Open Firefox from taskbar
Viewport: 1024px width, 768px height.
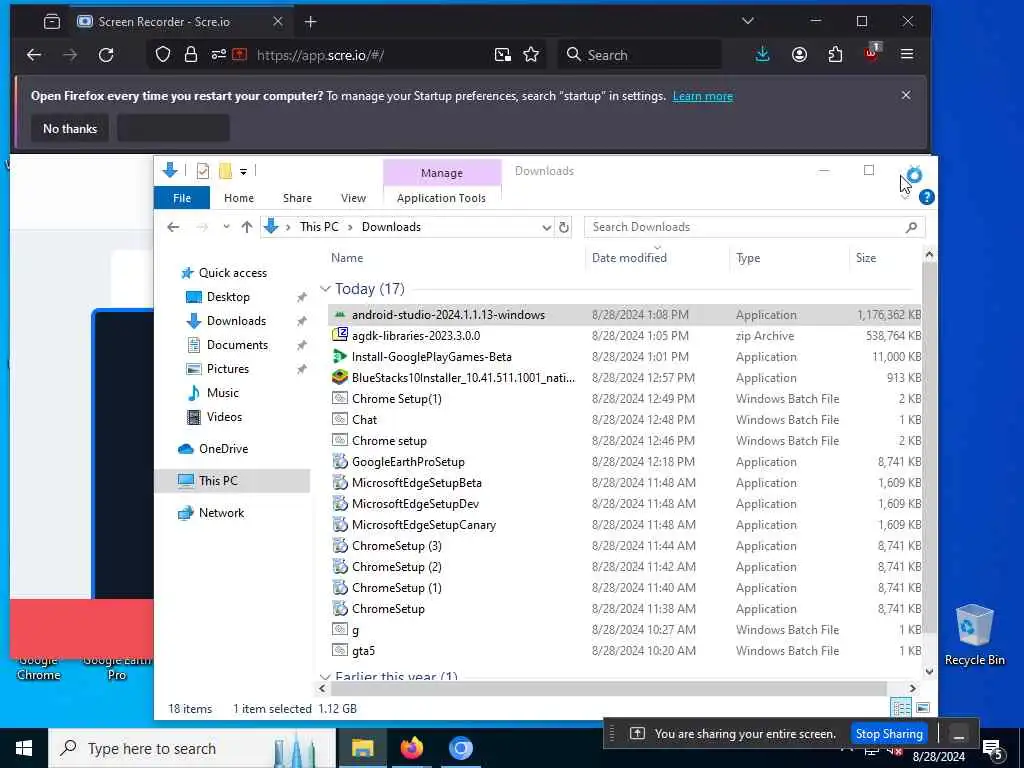(x=411, y=748)
